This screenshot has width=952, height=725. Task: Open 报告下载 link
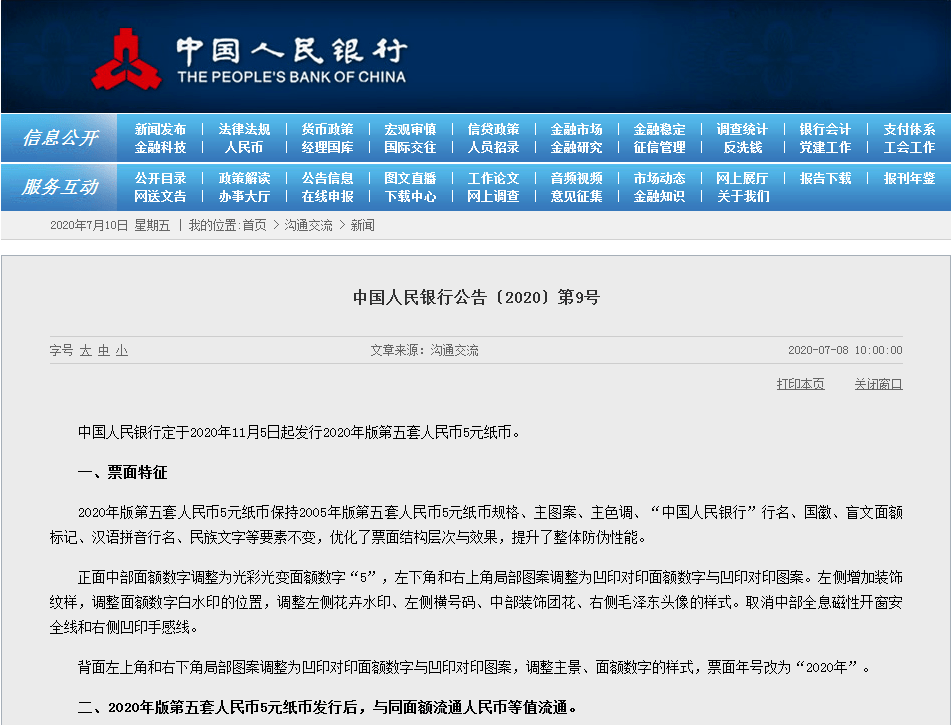pos(825,179)
